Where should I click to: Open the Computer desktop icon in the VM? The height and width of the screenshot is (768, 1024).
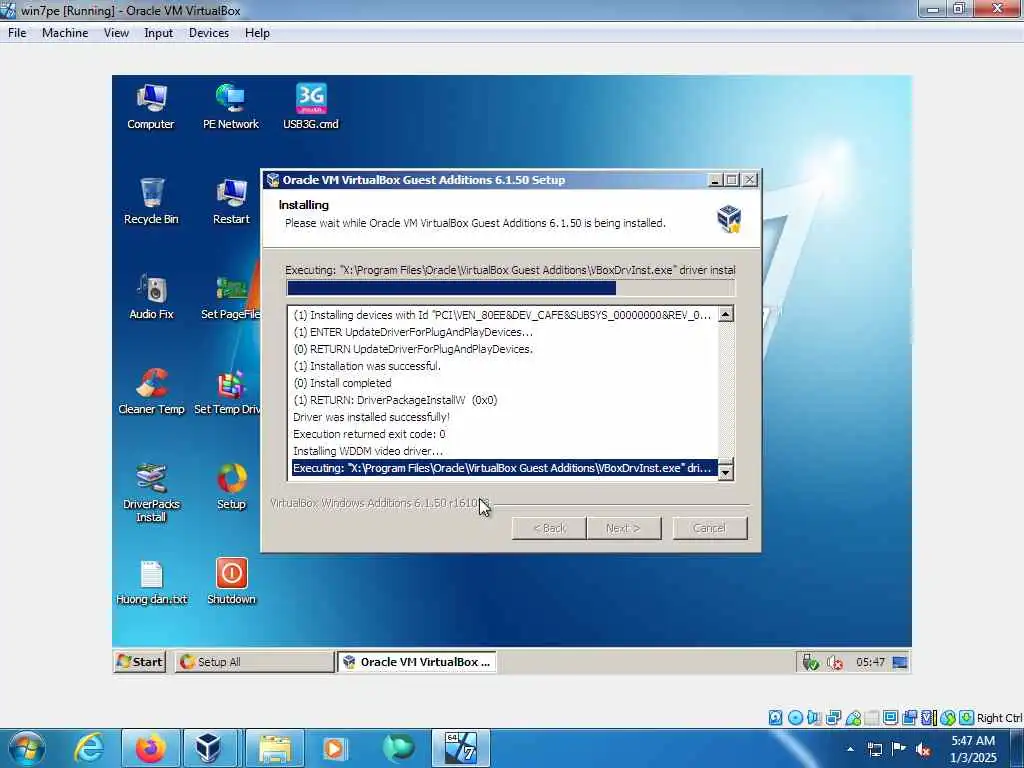[x=151, y=106]
